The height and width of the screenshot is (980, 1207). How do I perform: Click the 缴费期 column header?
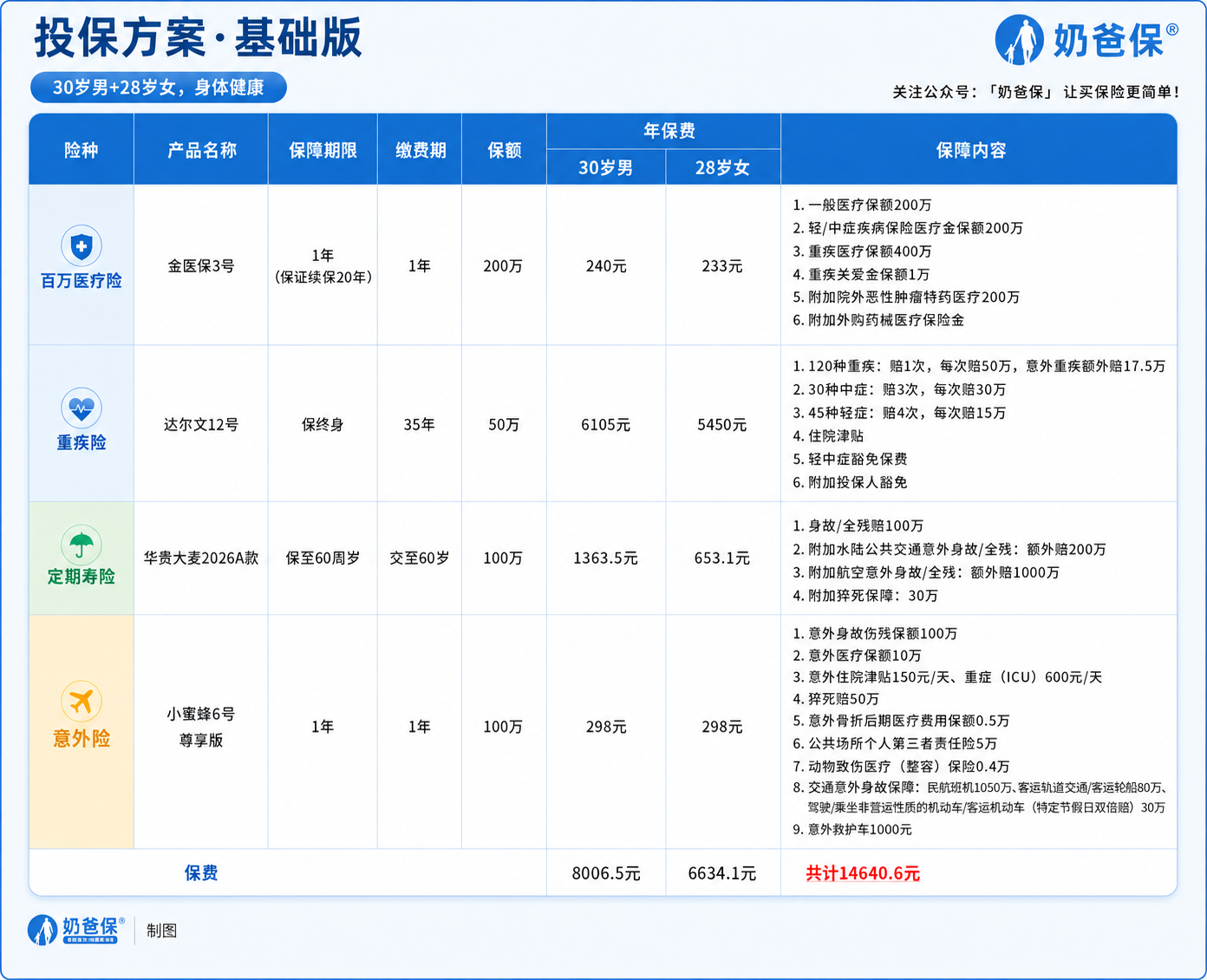tap(421, 150)
